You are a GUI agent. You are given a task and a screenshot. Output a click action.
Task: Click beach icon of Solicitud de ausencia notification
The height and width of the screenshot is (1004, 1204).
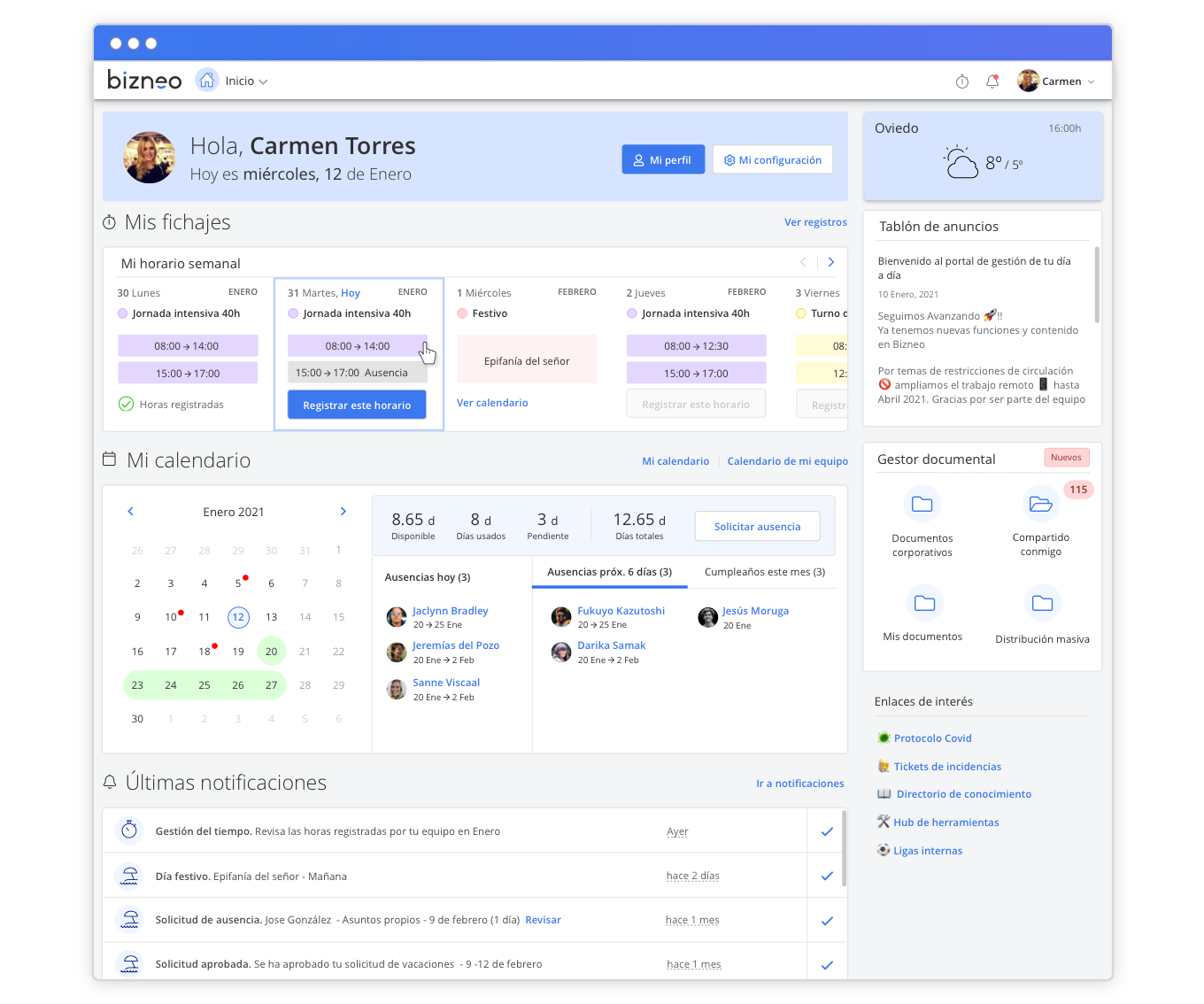(129, 920)
